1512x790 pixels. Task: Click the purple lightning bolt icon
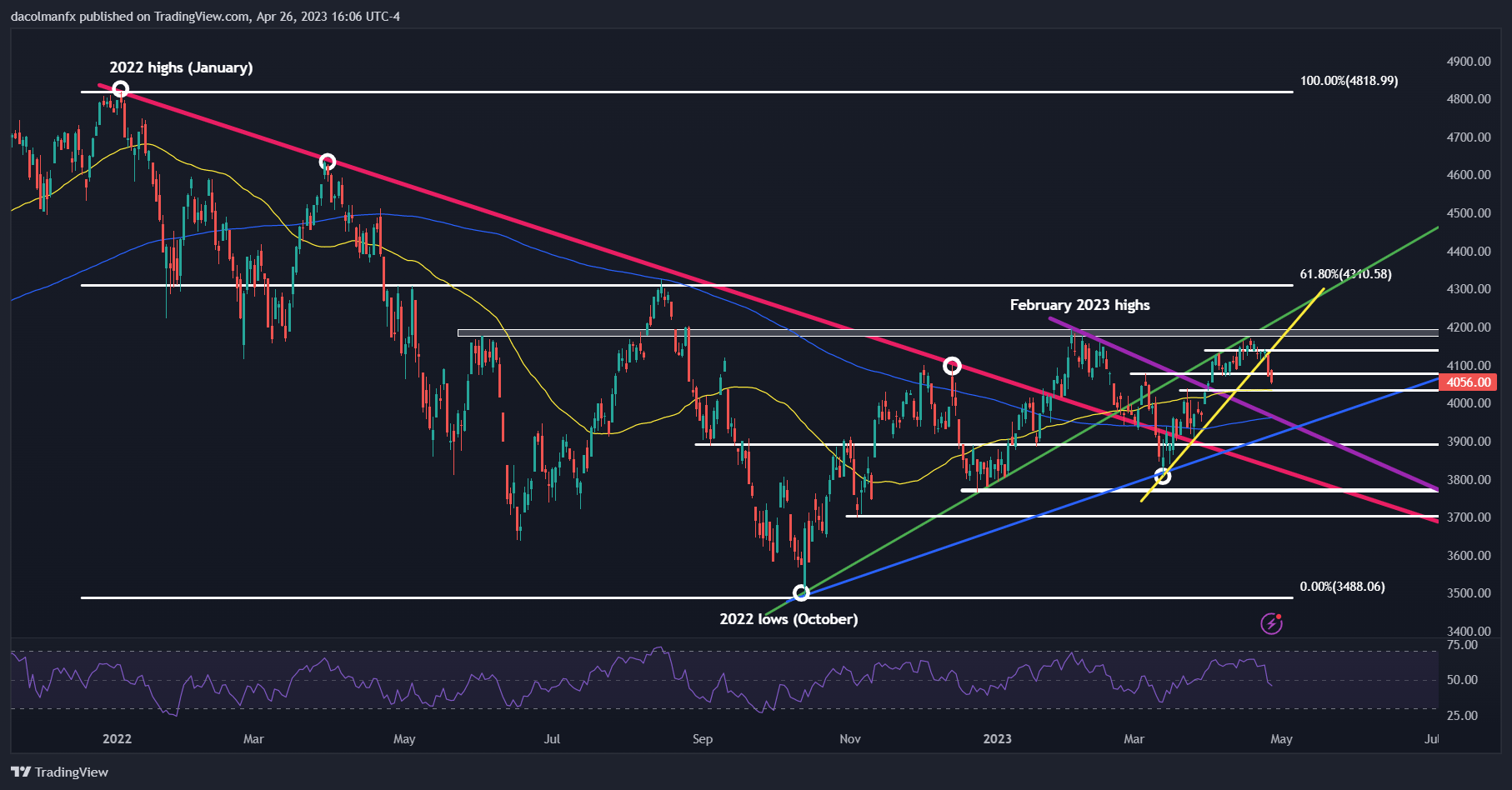pyautogui.click(x=1271, y=622)
